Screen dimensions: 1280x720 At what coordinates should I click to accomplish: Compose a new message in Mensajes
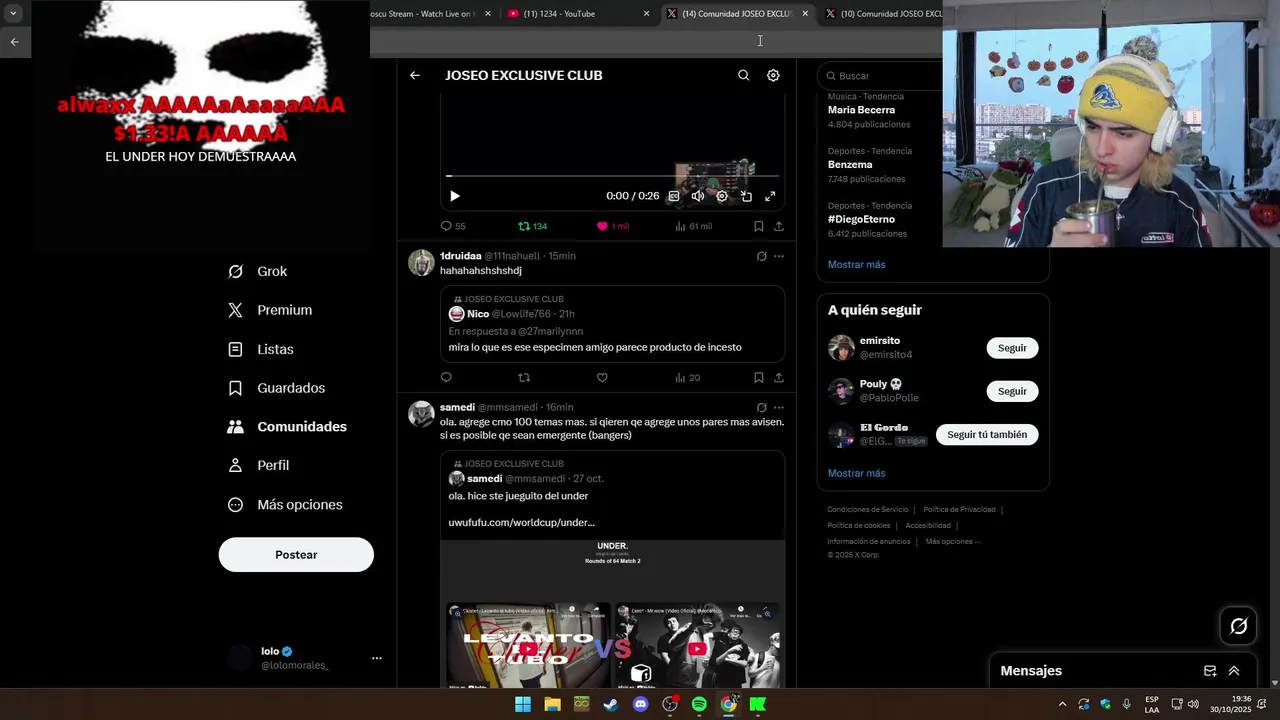tap(1210, 671)
